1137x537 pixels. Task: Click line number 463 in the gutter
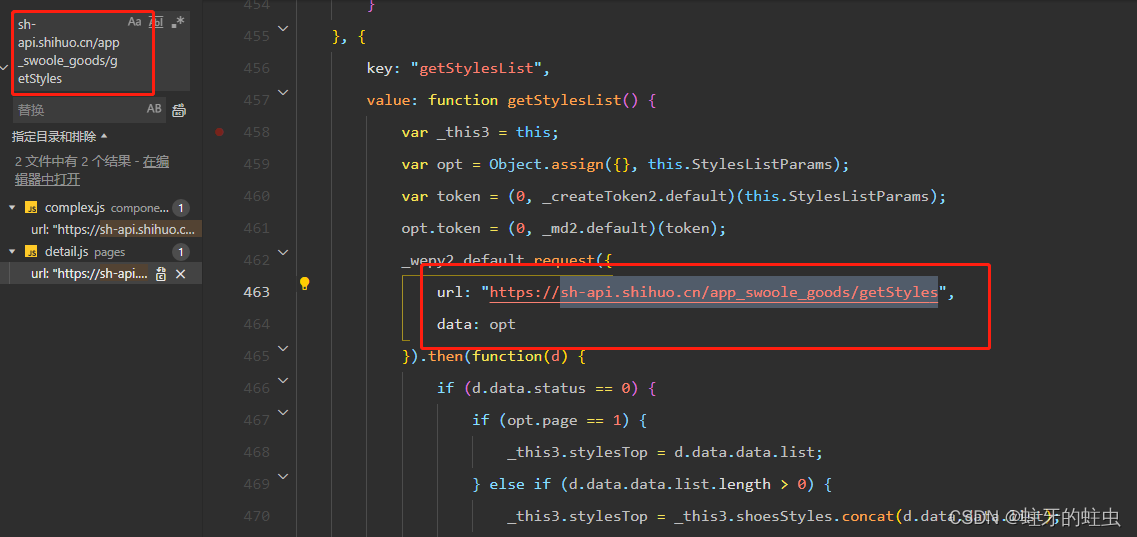pyautogui.click(x=256, y=292)
